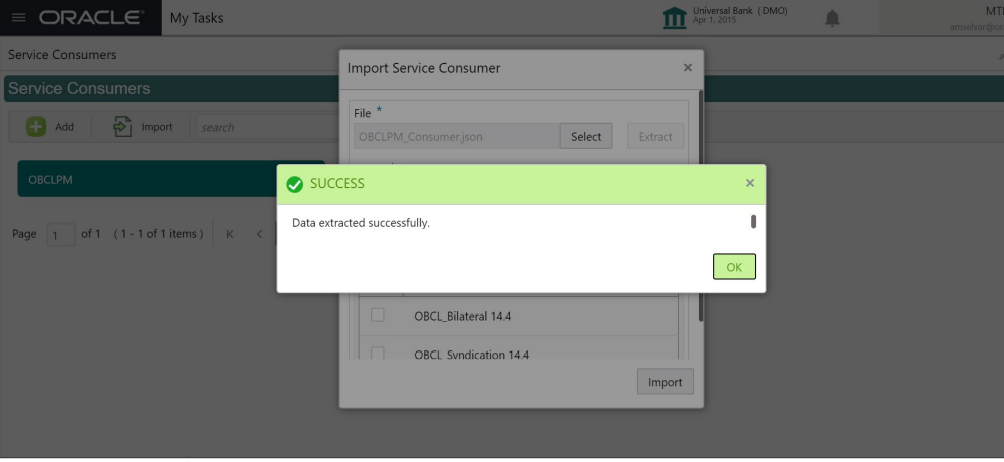Click the dialog vertical scrollbar
Image resolution: width=1004 pixels, height=462 pixels.
[x=700, y=205]
